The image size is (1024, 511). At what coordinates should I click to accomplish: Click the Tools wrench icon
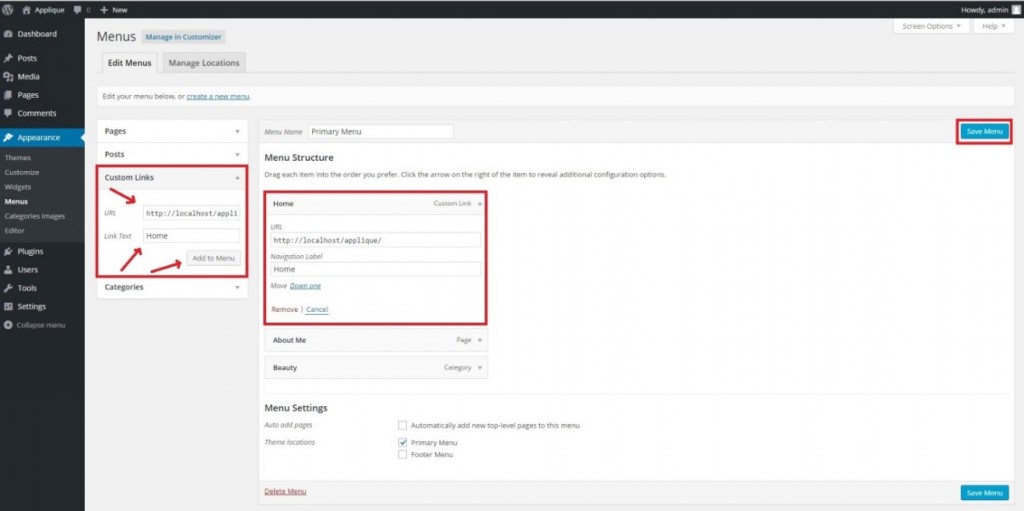8,288
